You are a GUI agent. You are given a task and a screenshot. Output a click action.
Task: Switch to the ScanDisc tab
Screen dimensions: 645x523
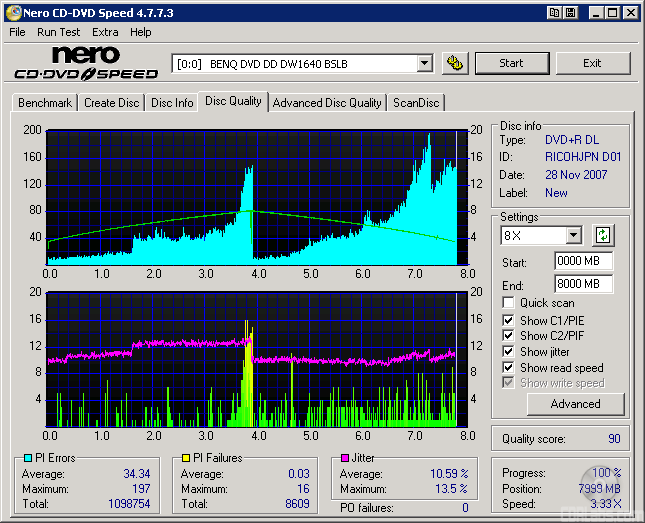point(416,103)
